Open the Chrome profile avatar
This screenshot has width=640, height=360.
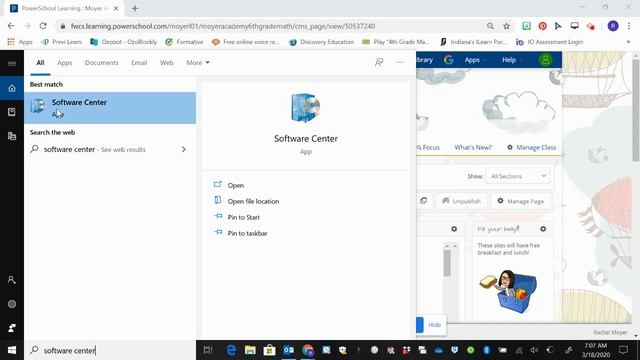(613, 26)
